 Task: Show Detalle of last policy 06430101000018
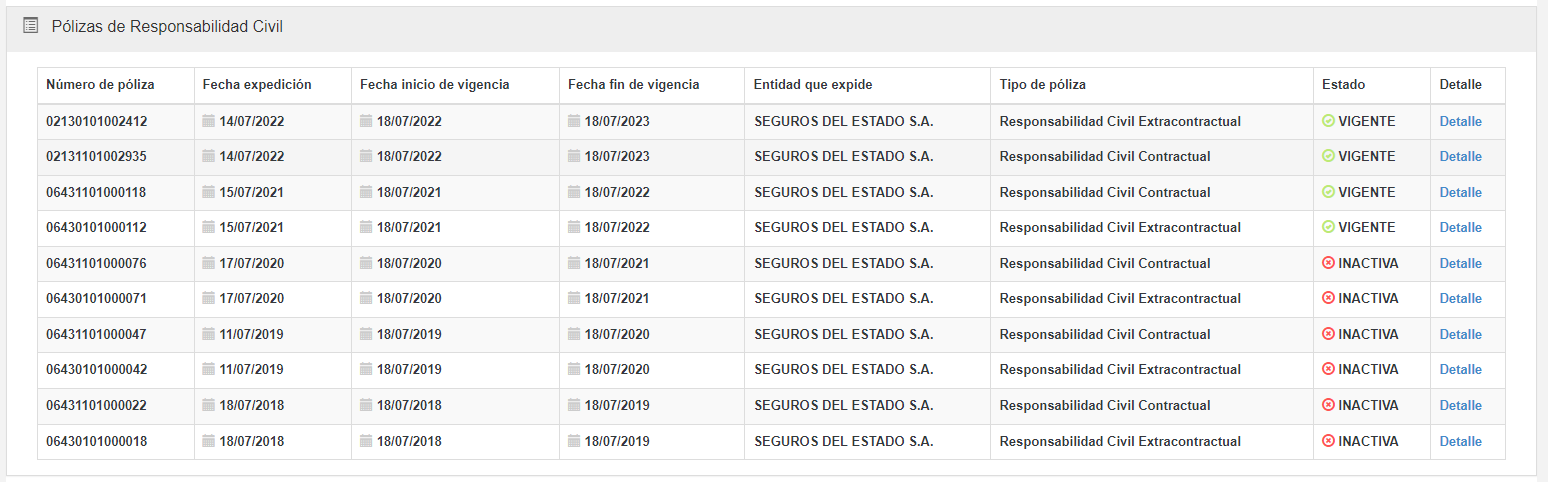pos(1460,441)
